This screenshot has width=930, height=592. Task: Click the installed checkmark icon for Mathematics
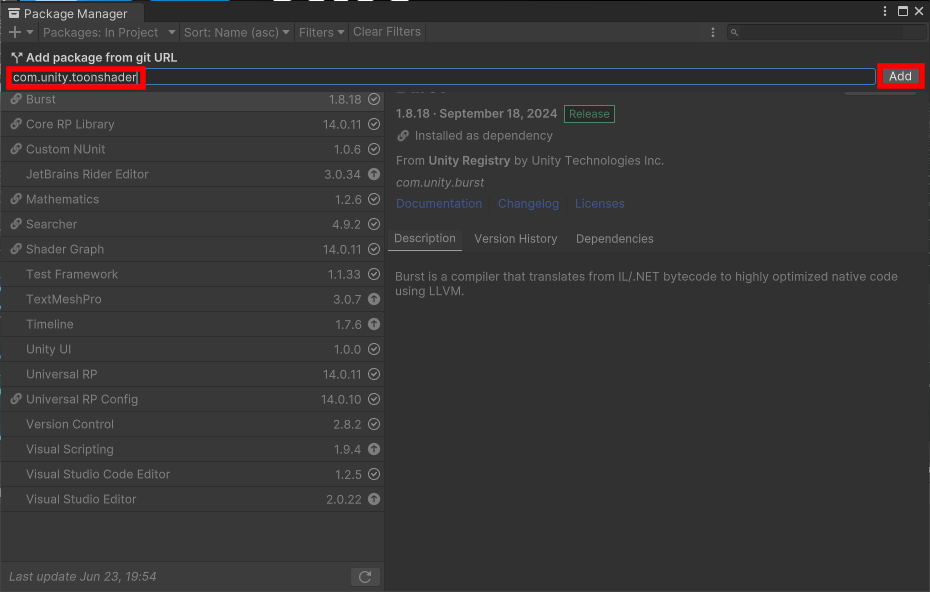click(x=374, y=199)
